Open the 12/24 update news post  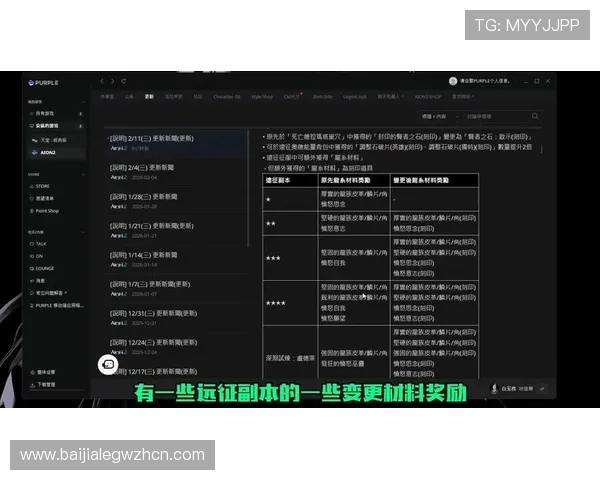[x=176, y=346]
